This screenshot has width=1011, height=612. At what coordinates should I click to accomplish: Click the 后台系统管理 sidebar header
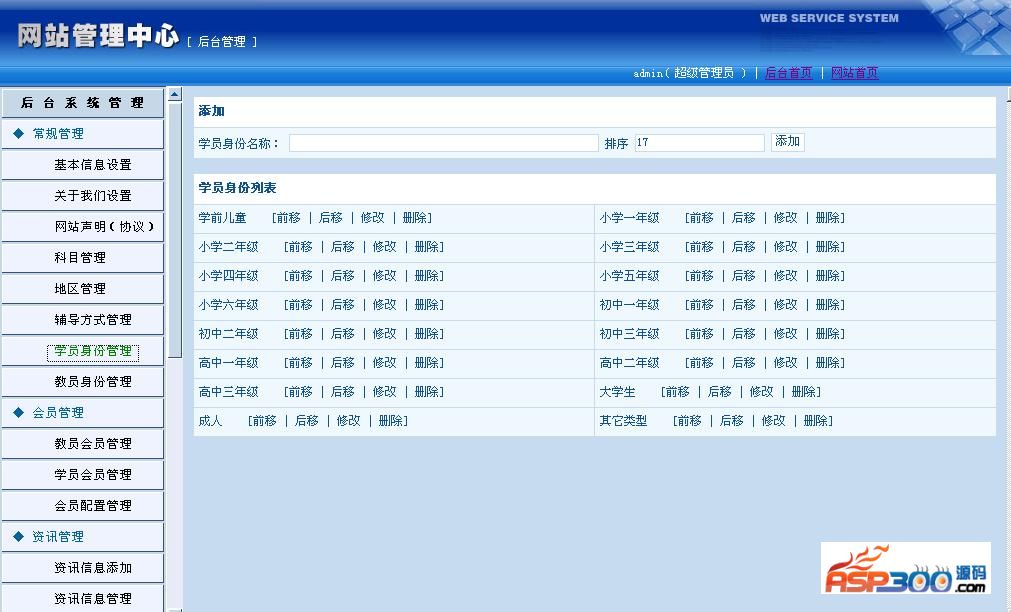click(x=83, y=103)
